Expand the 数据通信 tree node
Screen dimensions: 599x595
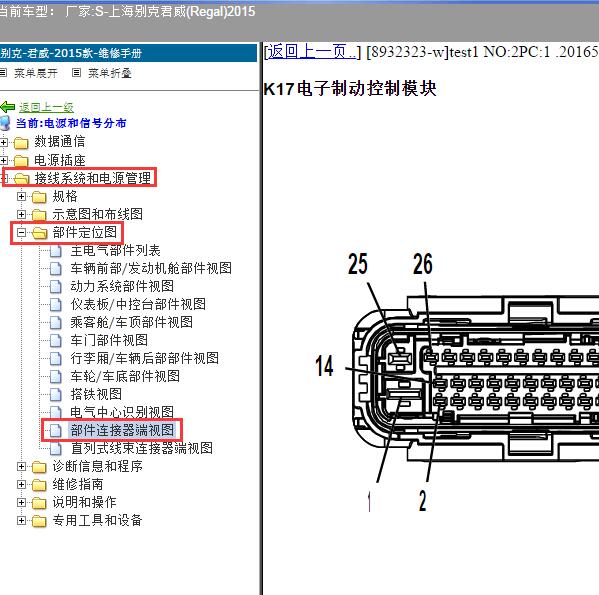pos(3,142)
